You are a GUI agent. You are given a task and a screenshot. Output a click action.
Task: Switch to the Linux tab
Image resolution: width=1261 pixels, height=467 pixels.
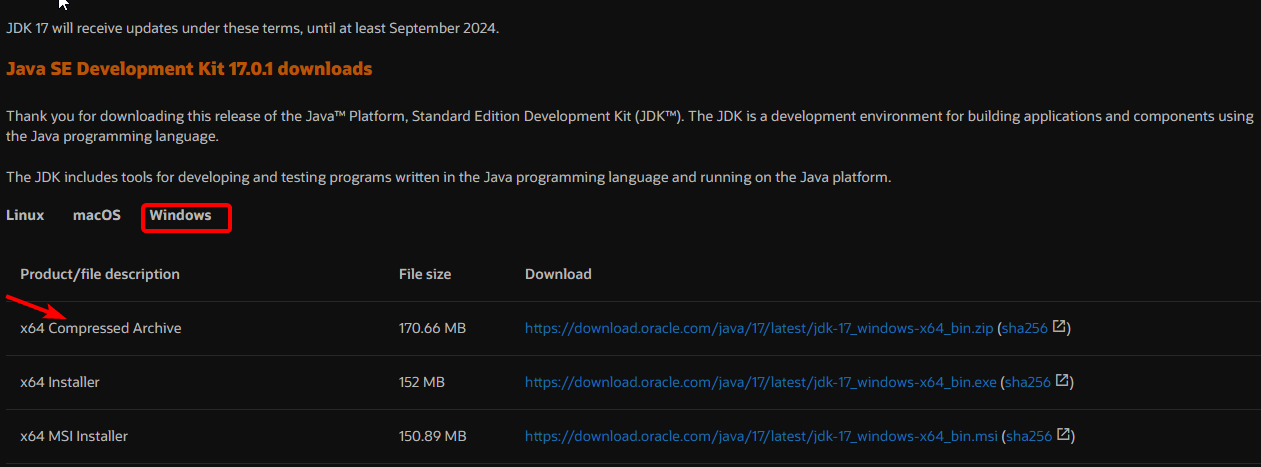25,215
